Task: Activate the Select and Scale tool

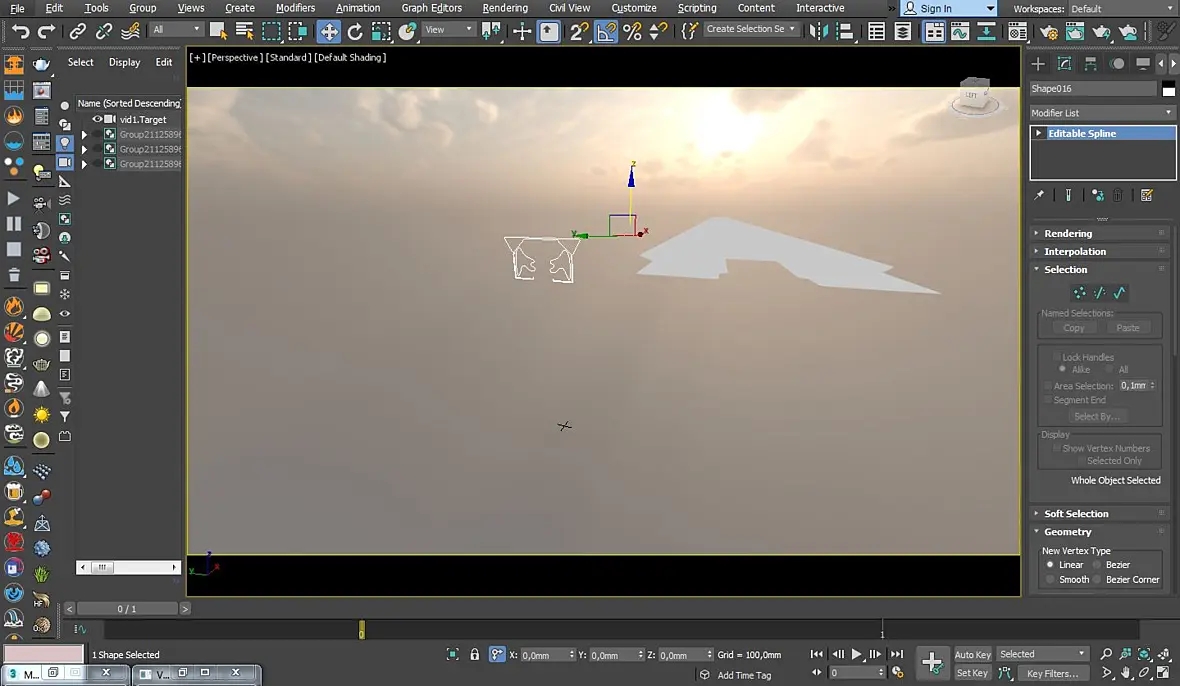Action: 381,31
